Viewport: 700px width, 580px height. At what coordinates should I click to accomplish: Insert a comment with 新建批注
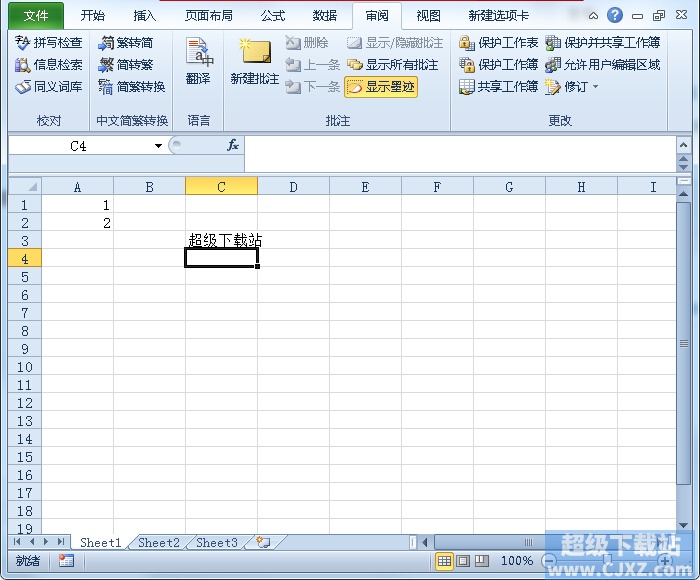tap(255, 60)
